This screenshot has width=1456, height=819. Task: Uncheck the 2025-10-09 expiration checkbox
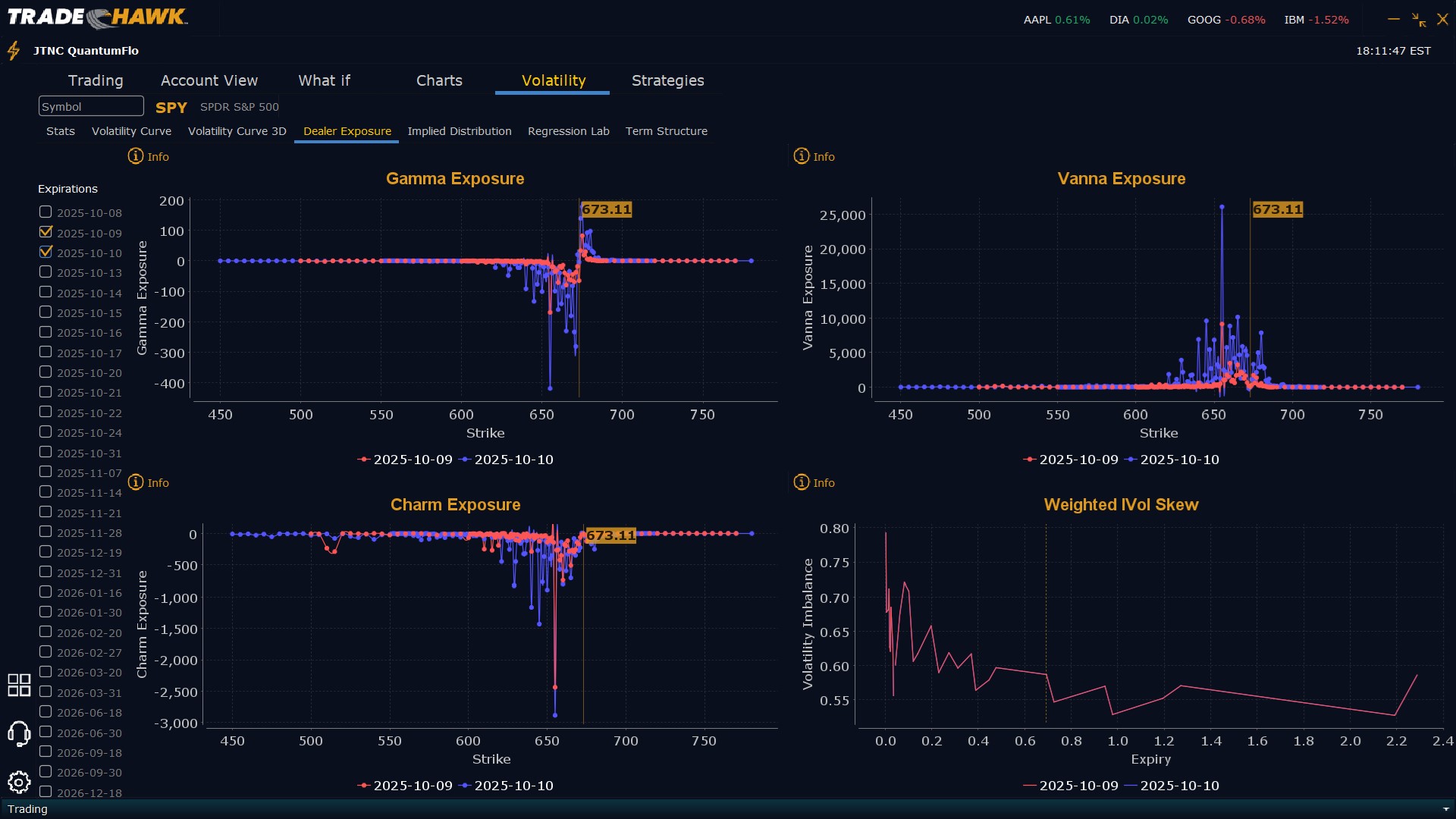45,232
